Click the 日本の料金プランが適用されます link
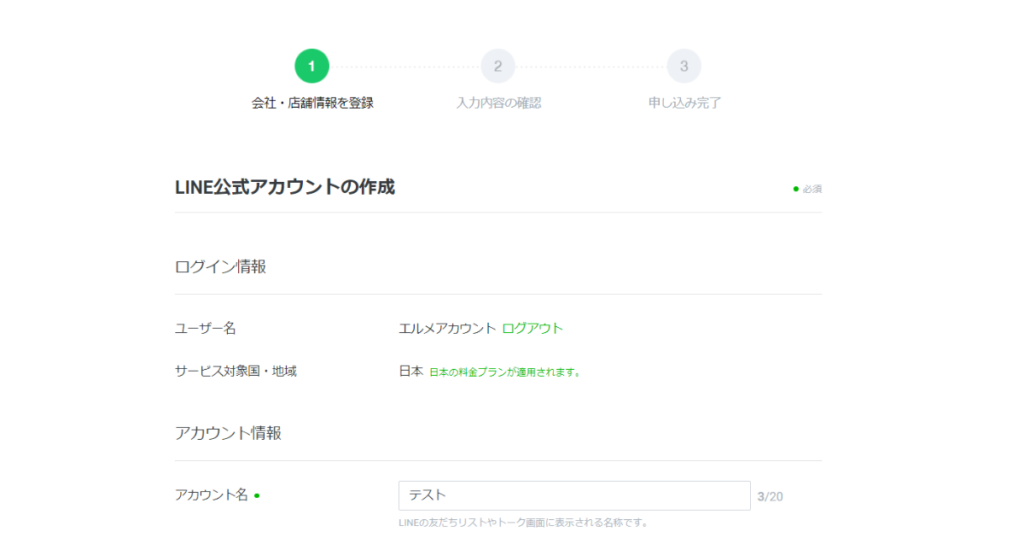 504,372
